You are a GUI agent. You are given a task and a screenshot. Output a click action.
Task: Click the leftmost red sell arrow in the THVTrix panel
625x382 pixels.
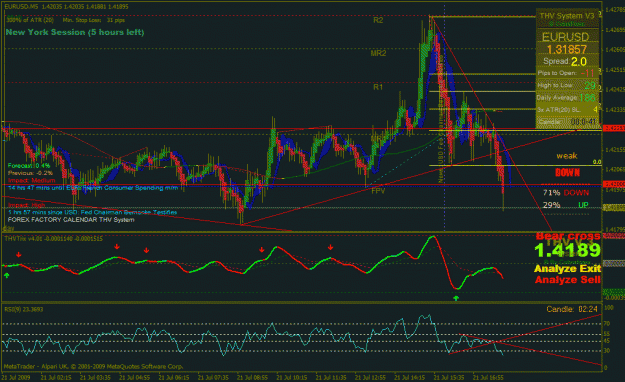(19, 254)
